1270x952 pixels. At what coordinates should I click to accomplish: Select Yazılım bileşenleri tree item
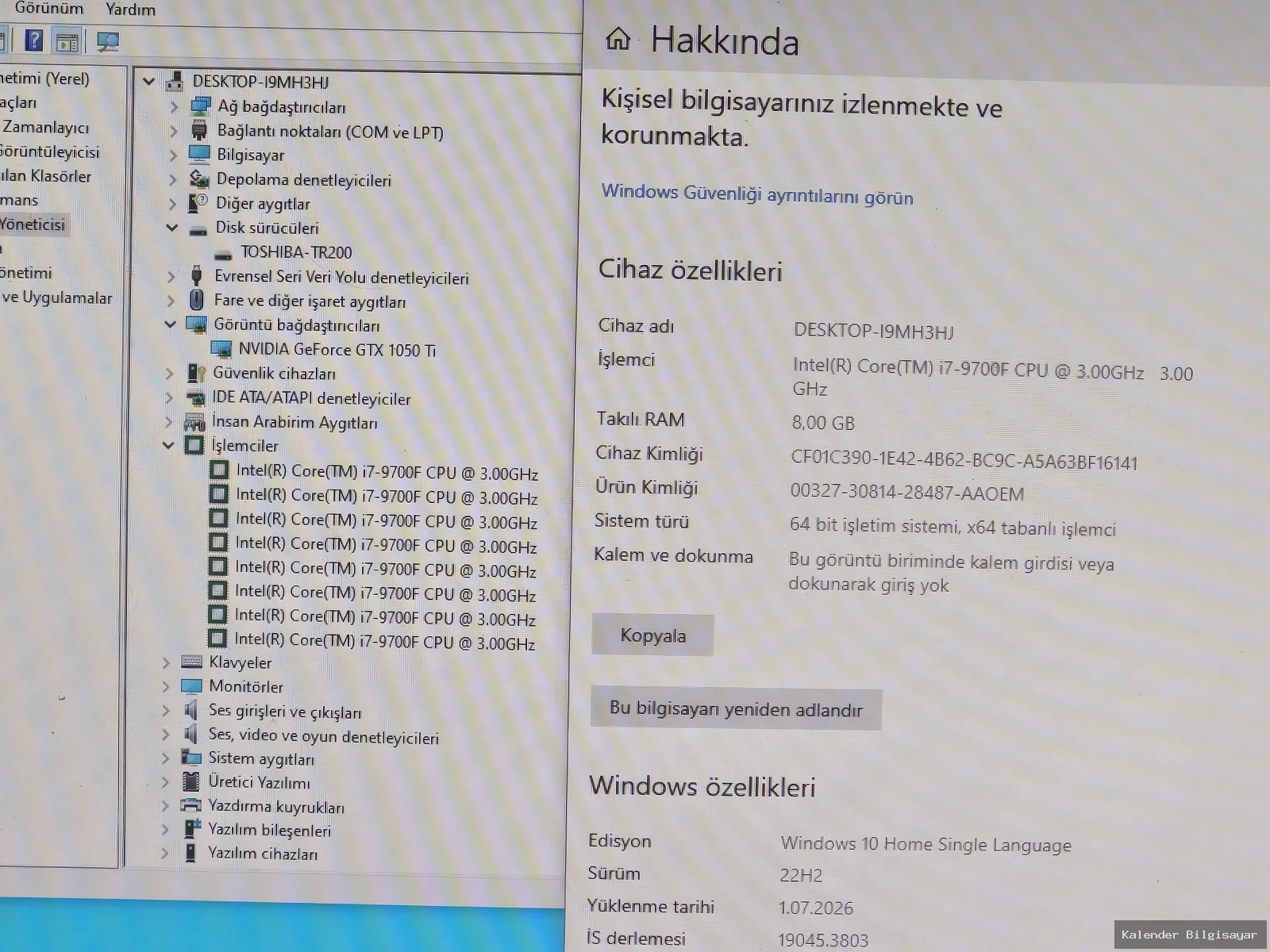269,830
